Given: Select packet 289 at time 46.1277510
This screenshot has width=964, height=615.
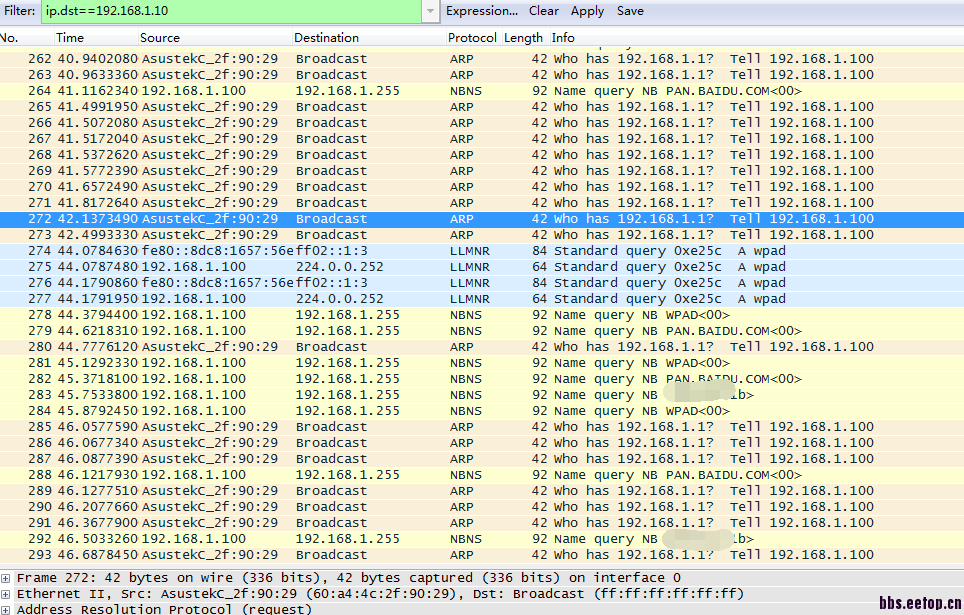Looking at the screenshot, I should (482, 491).
